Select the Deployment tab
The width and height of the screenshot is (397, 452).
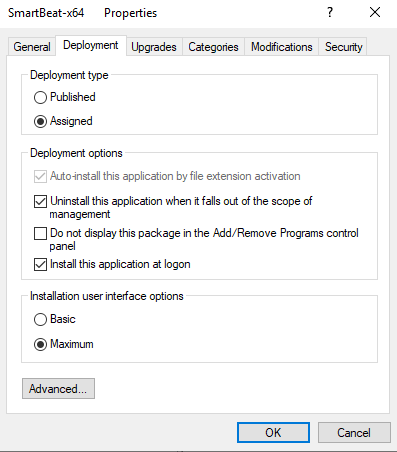91,45
